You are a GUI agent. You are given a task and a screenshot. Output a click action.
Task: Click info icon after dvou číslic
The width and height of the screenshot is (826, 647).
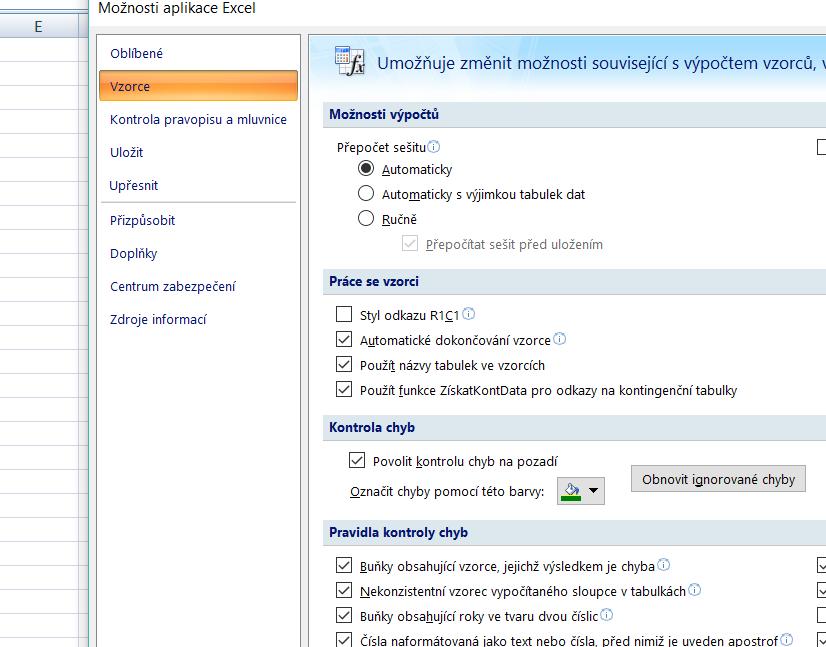607,615
